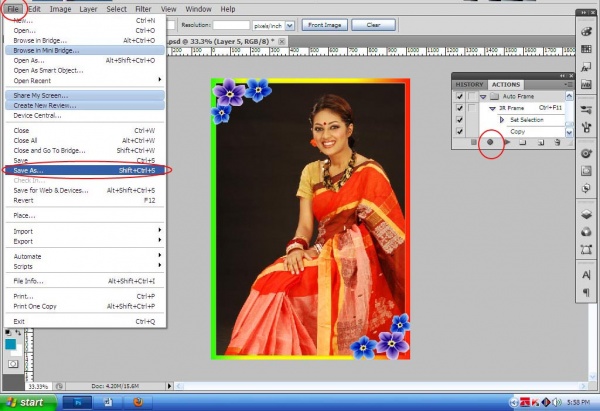
Task: Open the Paragraph panel icon
Action: click(586, 292)
